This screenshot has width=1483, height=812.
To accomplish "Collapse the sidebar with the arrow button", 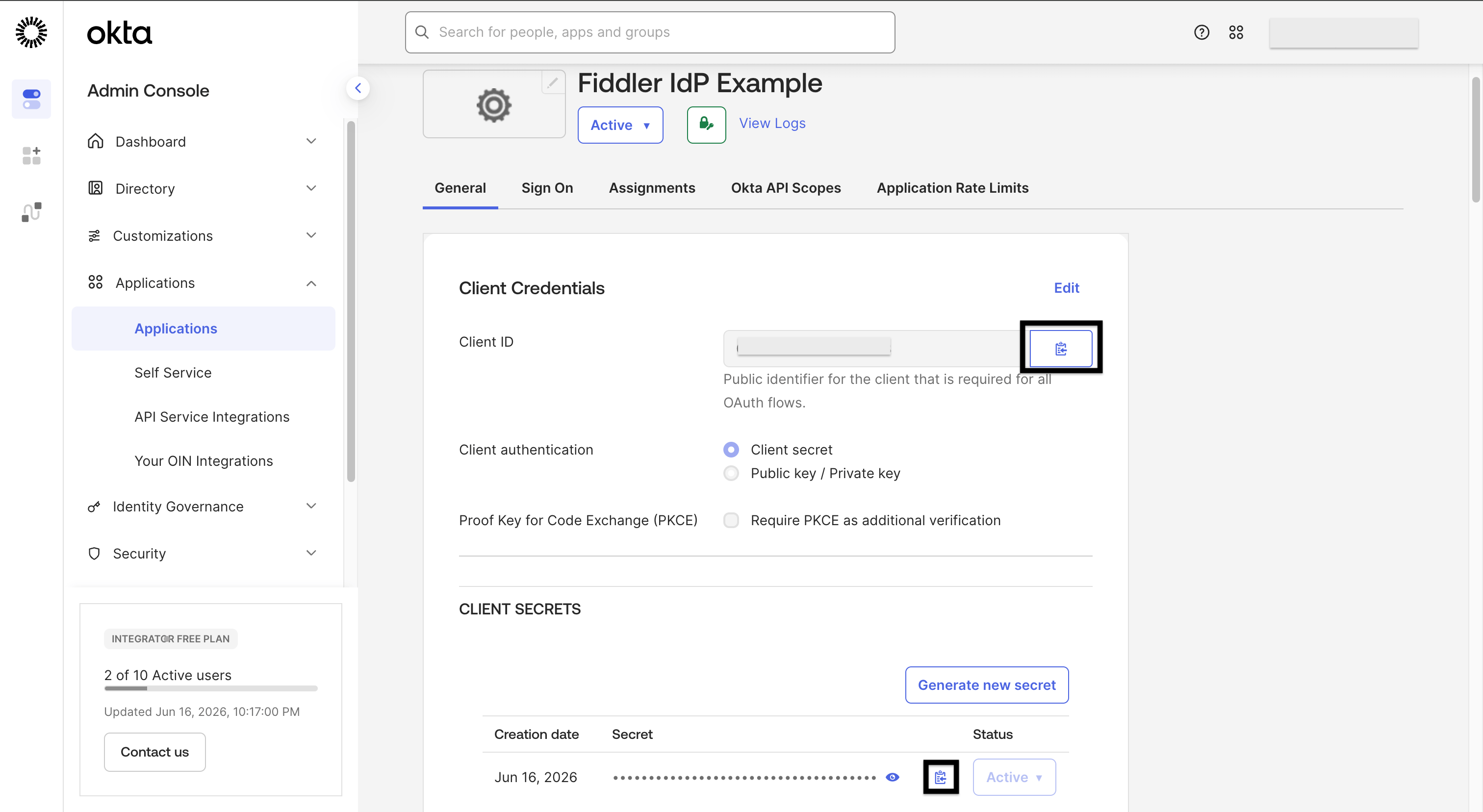I will pos(358,88).
